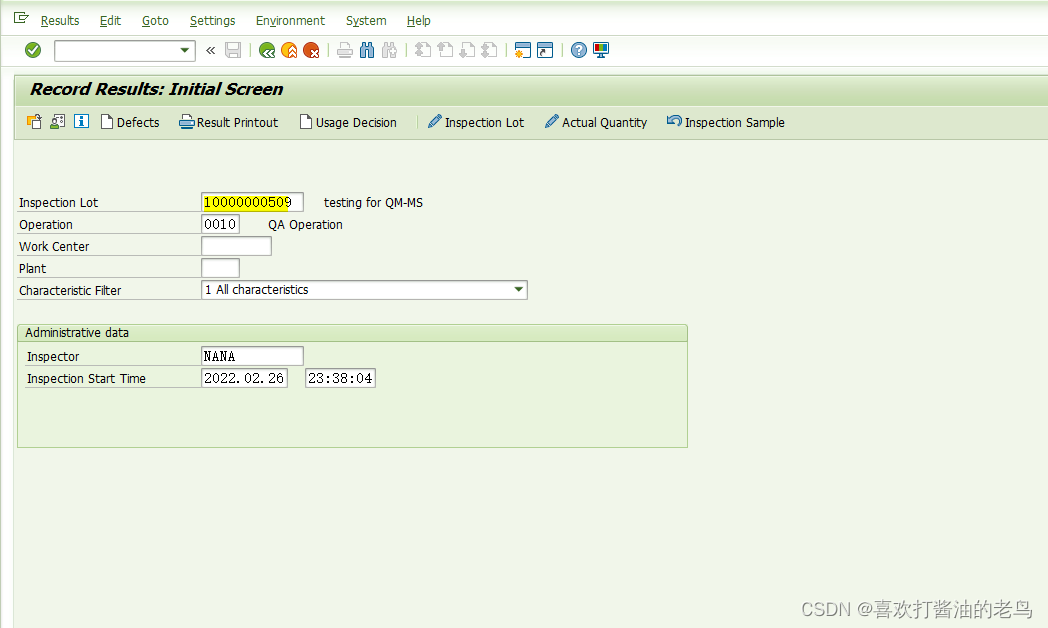Click the inspection start time field 23:38:04
Screen dimensions: 1048x628
coord(340,378)
